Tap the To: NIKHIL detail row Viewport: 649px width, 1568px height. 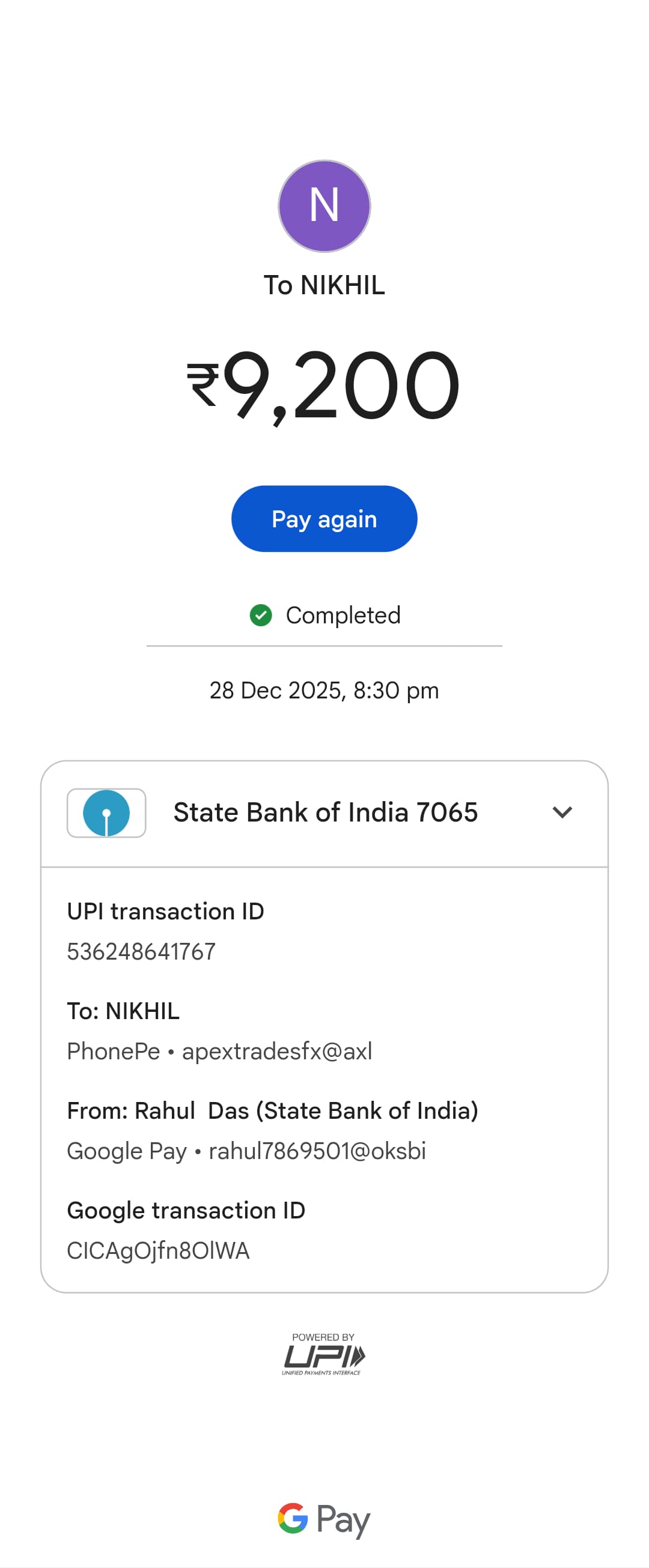coord(123,1011)
